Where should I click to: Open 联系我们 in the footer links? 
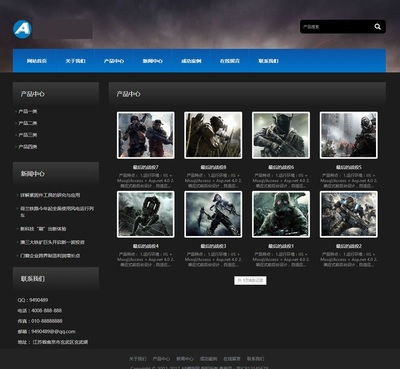point(256,359)
